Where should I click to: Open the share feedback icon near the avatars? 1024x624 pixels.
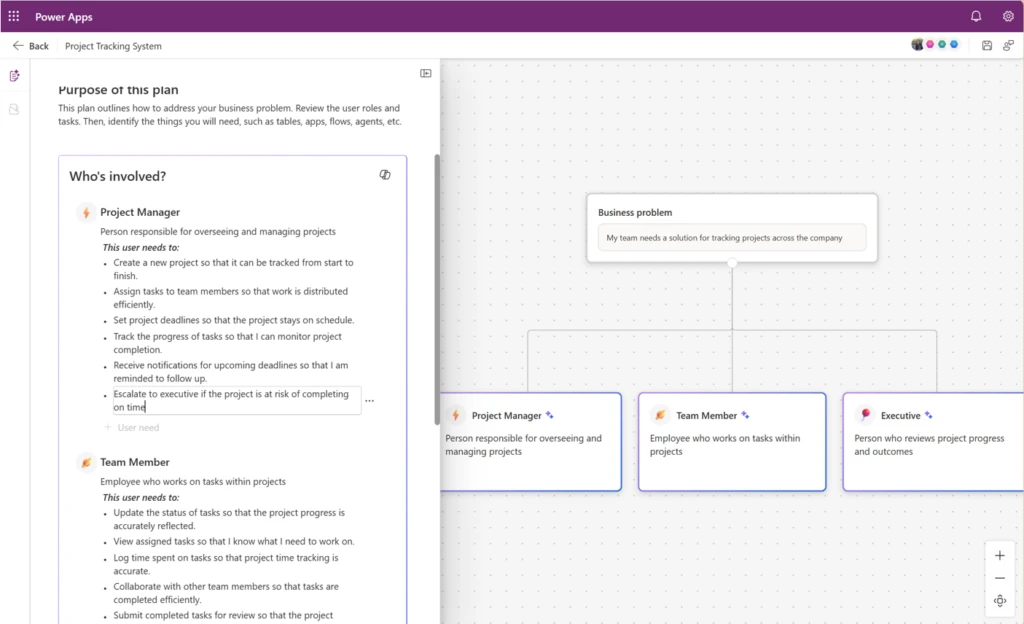tap(1010, 45)
